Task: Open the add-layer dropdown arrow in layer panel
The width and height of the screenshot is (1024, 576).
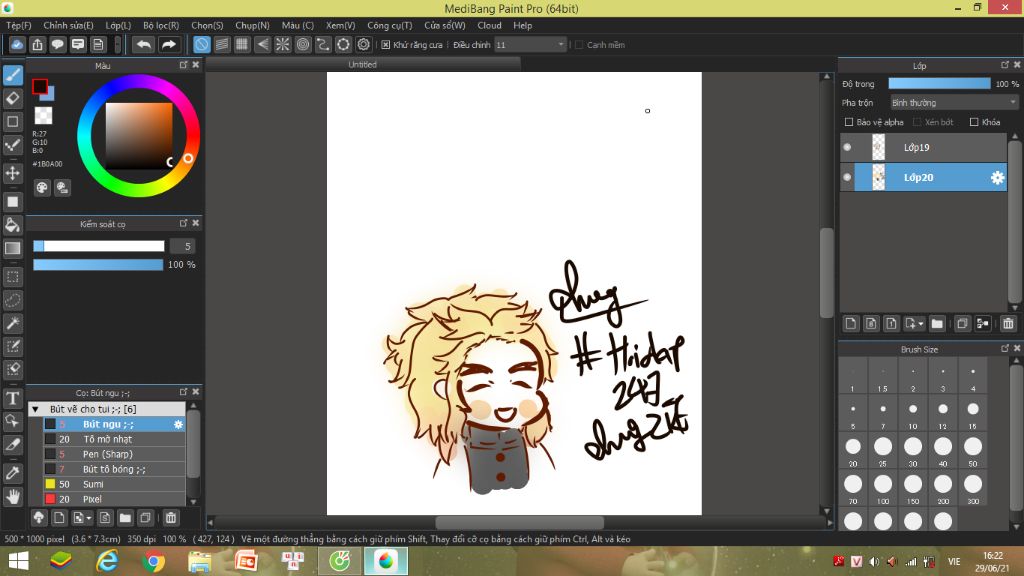Action: click(921, 323)
